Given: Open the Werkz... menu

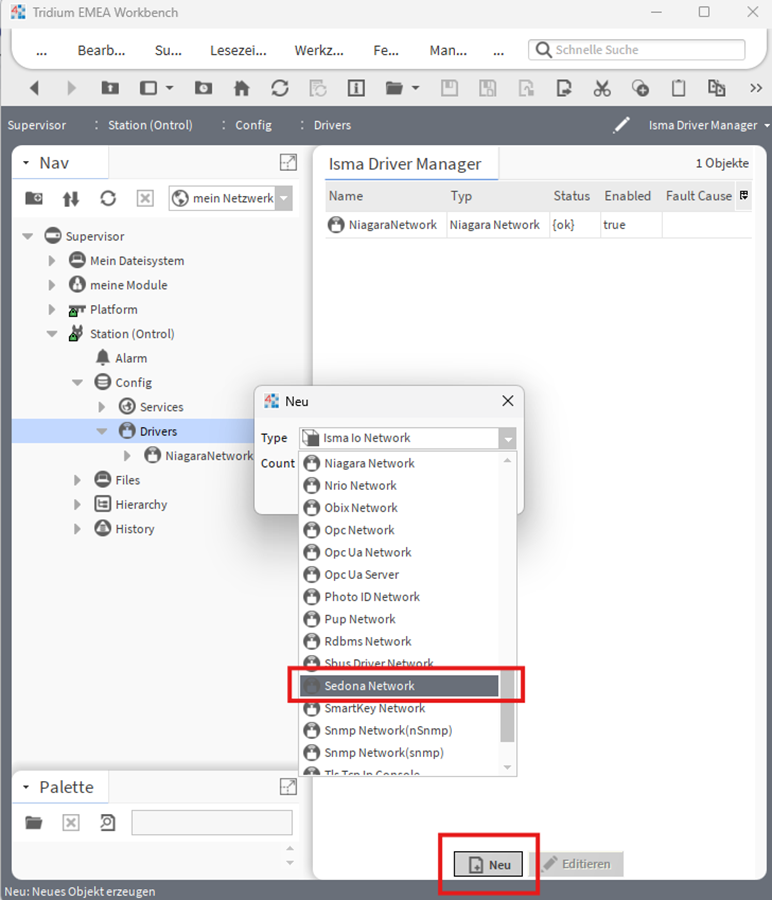Looking at the screenshot, I should tap(319, 51).
